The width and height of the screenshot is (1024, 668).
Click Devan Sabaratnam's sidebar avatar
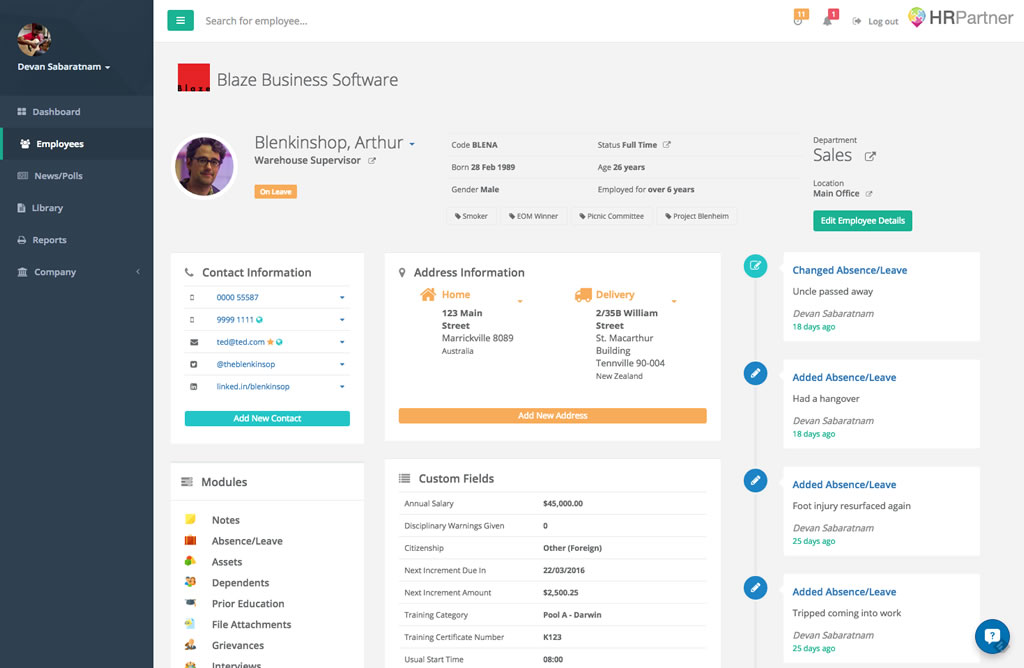pyautogui.click(x=34, y=39)
